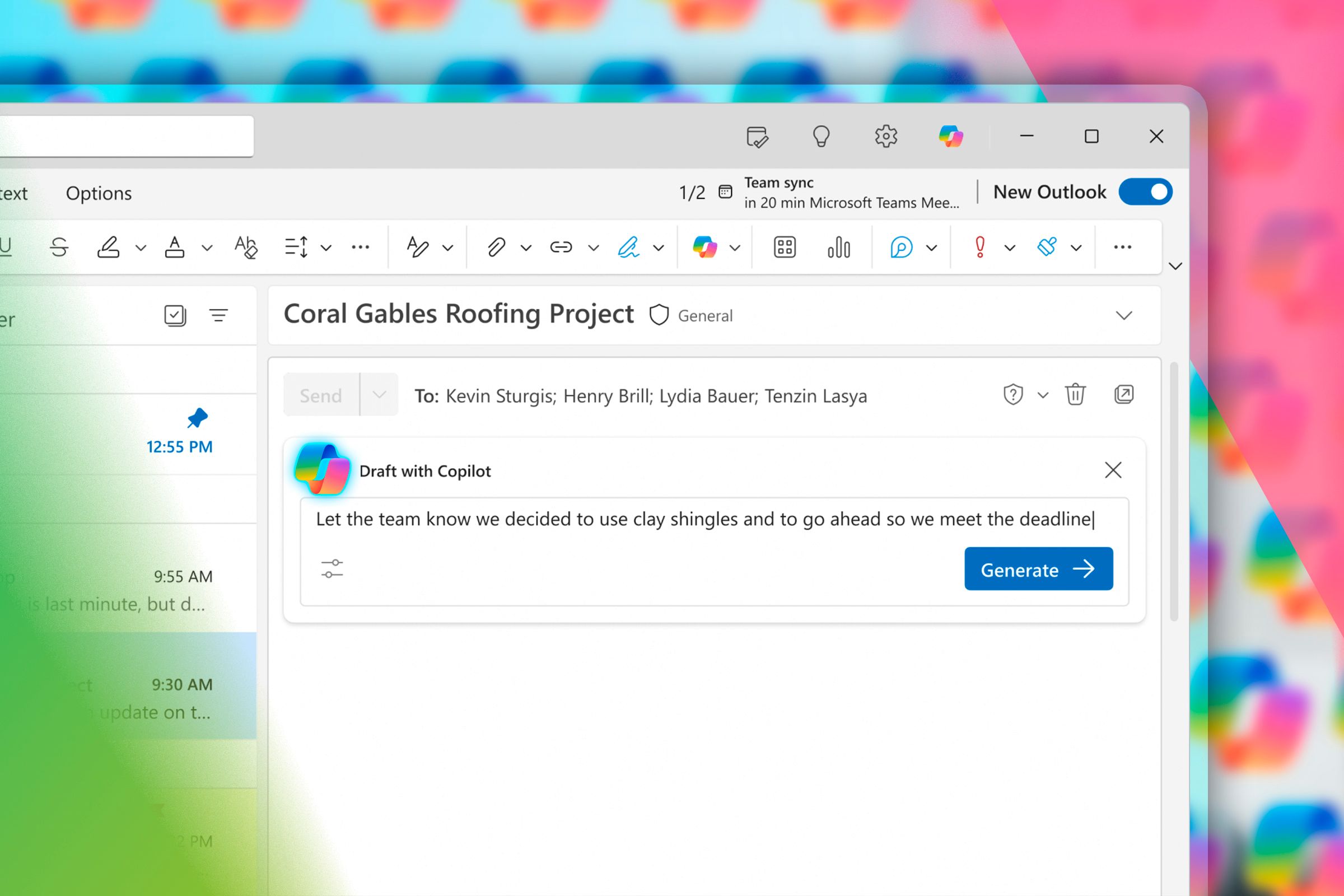Click the Generate button
The width and height of the screenshot is (1344, 896).
(1038, 569)
